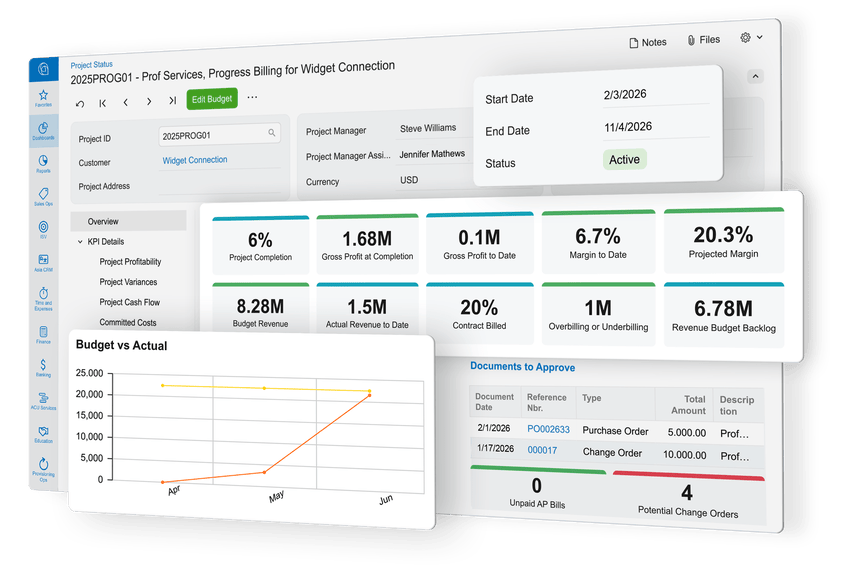The width and height of the screenshot is (847, 579).
Task: Select Overview in the left navigation
Action: click(103, 222)
